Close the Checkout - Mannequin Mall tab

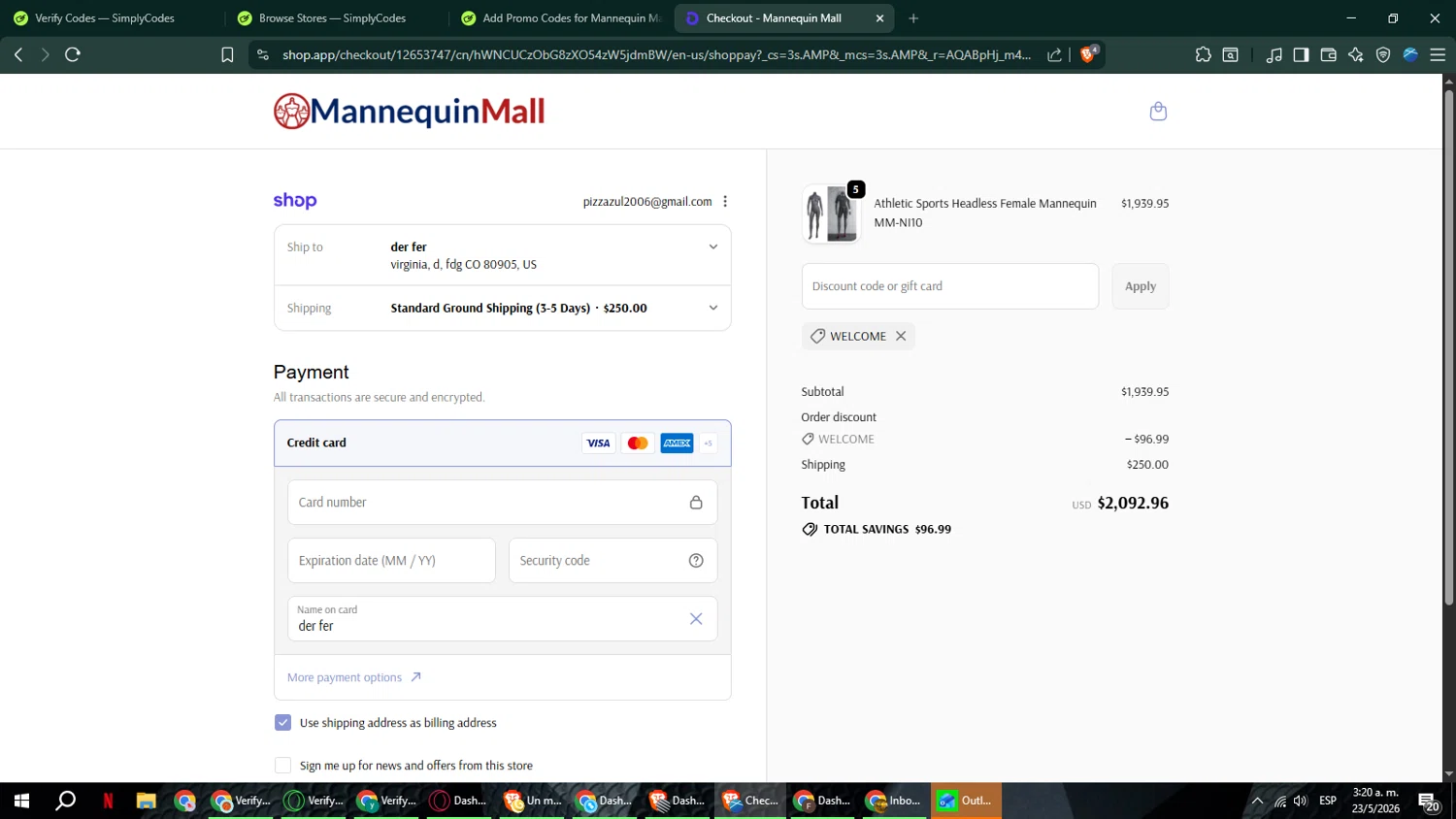tap(879, 18)
